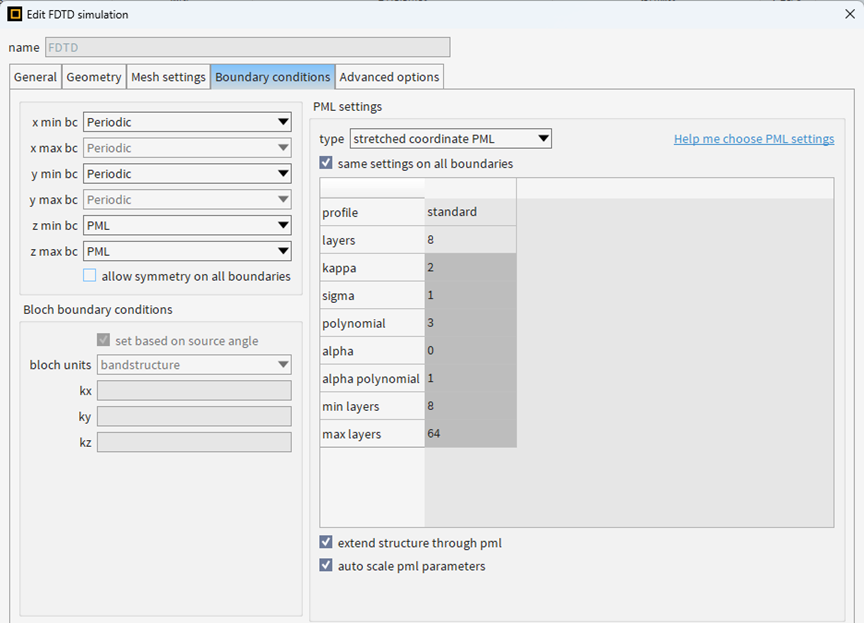Click the name input field
864x623 pixels.
[x=247, y=47]
